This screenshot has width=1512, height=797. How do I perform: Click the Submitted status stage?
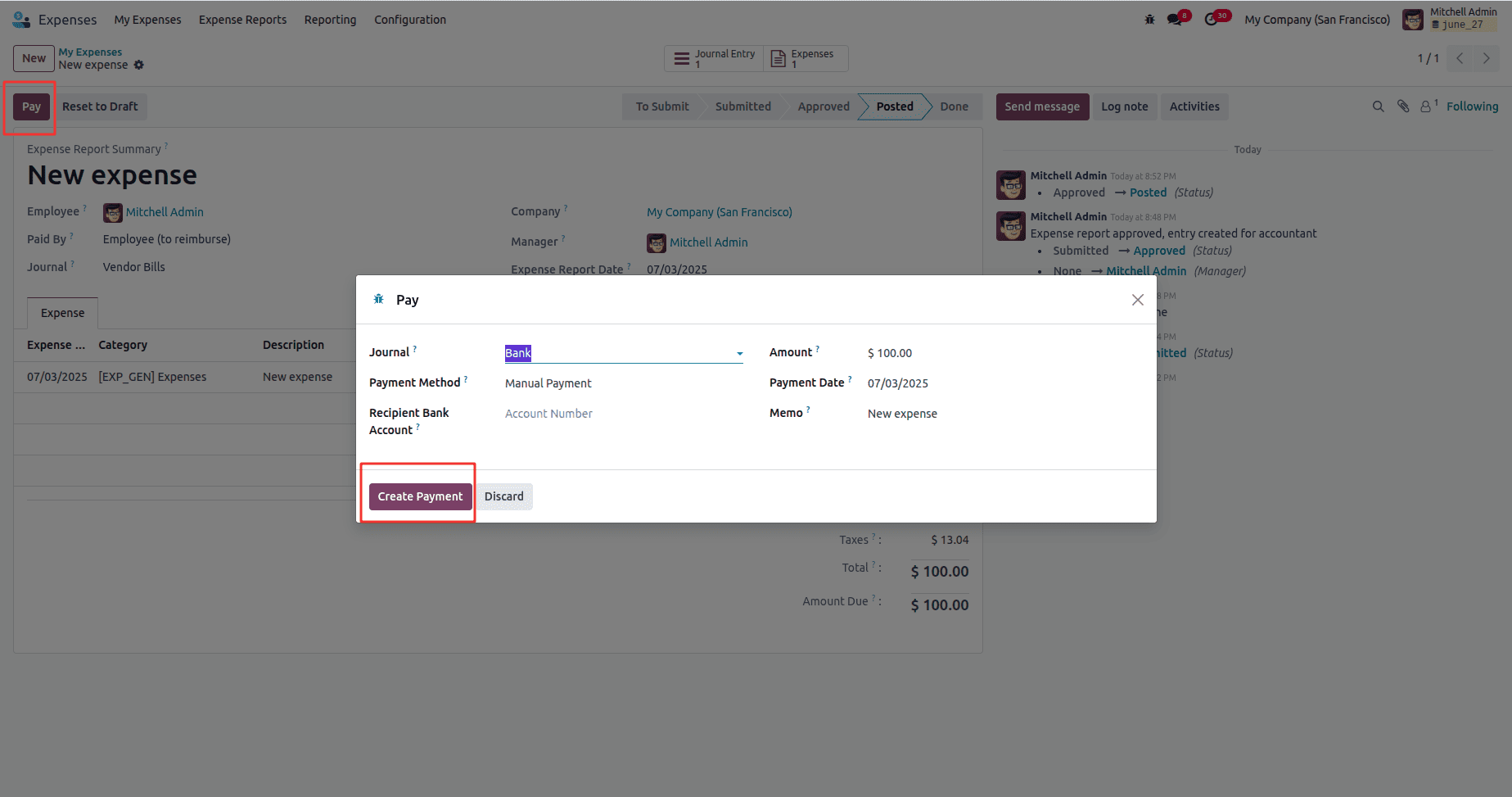coord(742,106)
